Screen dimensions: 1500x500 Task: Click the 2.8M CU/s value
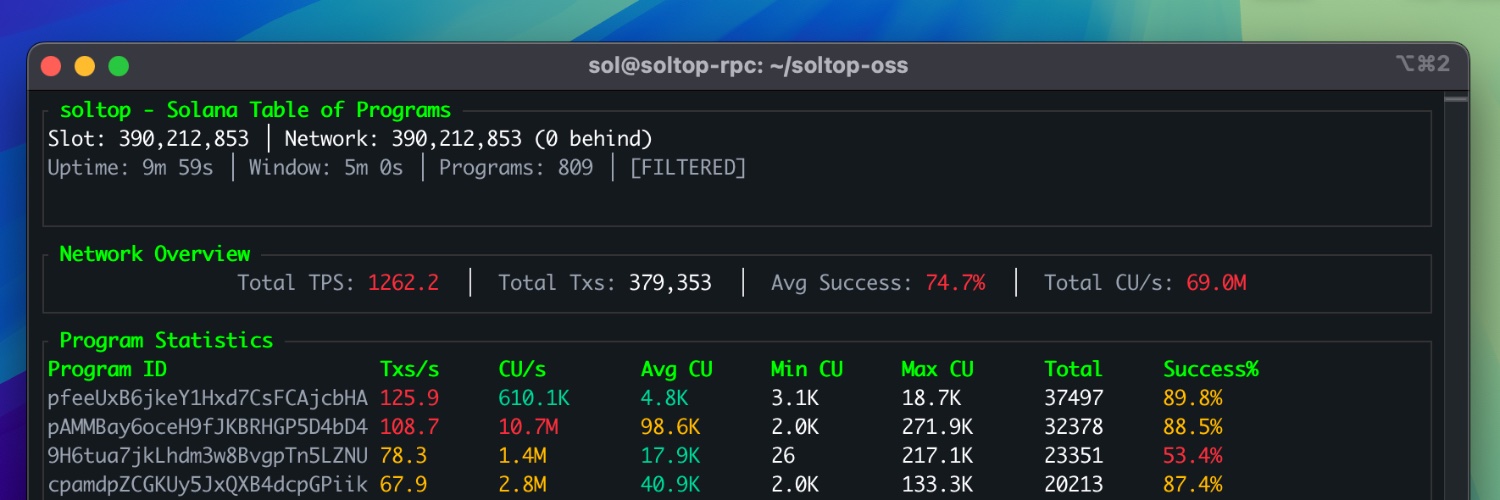pyautogui.click(x=522, y=485)
